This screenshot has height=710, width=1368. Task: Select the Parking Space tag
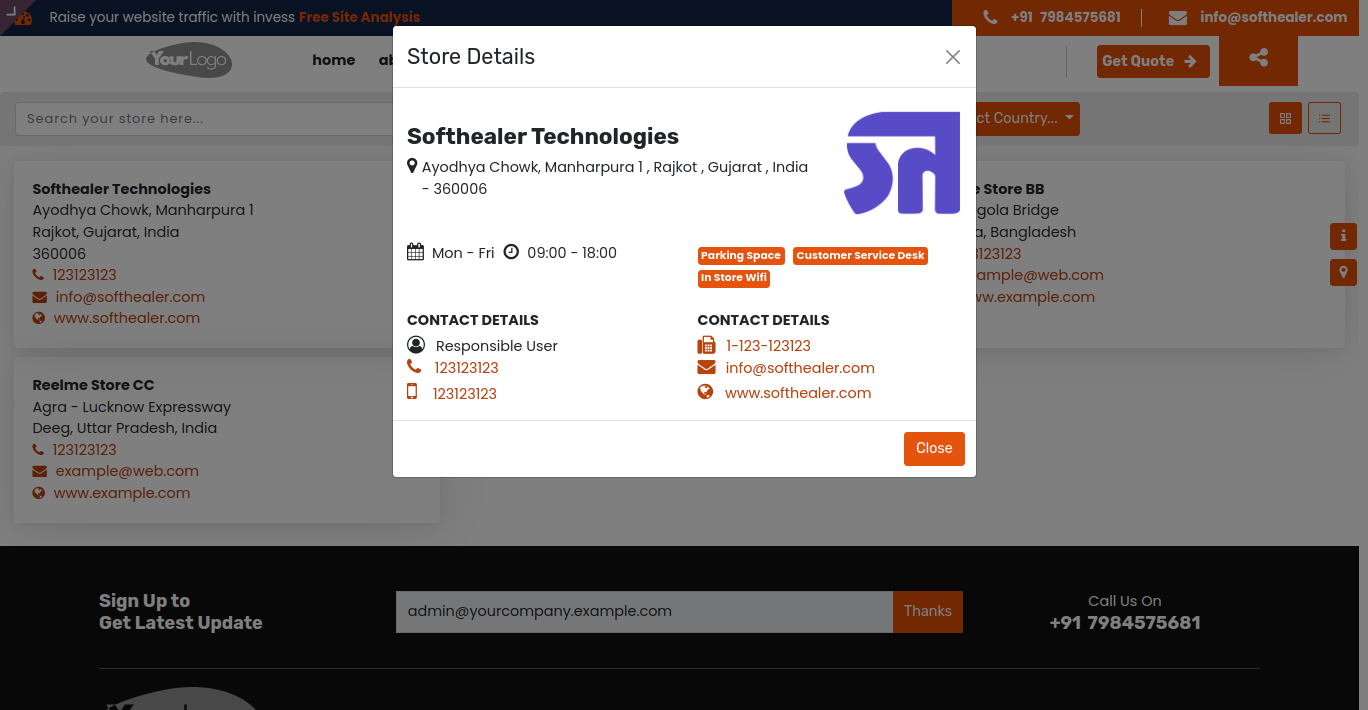tap(741, 256)
